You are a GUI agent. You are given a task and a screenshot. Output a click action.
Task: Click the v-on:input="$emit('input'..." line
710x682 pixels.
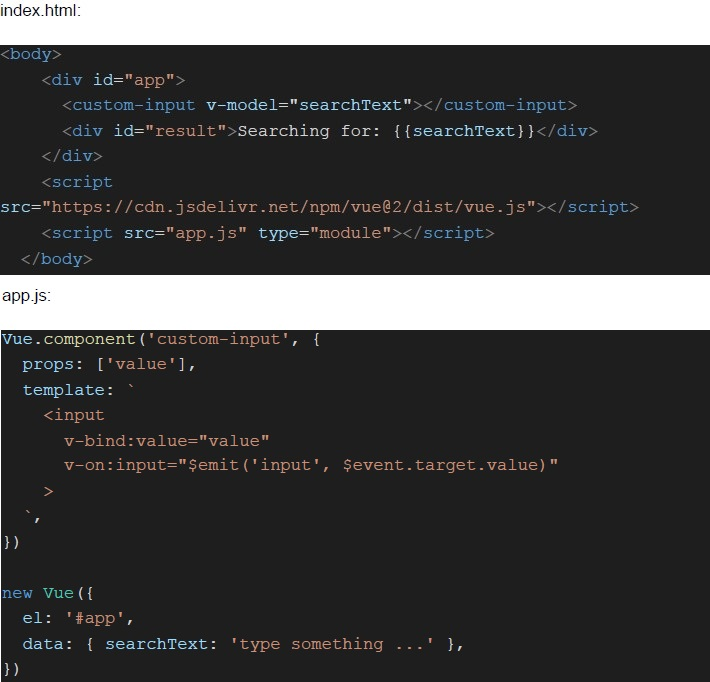click(311, 466)
